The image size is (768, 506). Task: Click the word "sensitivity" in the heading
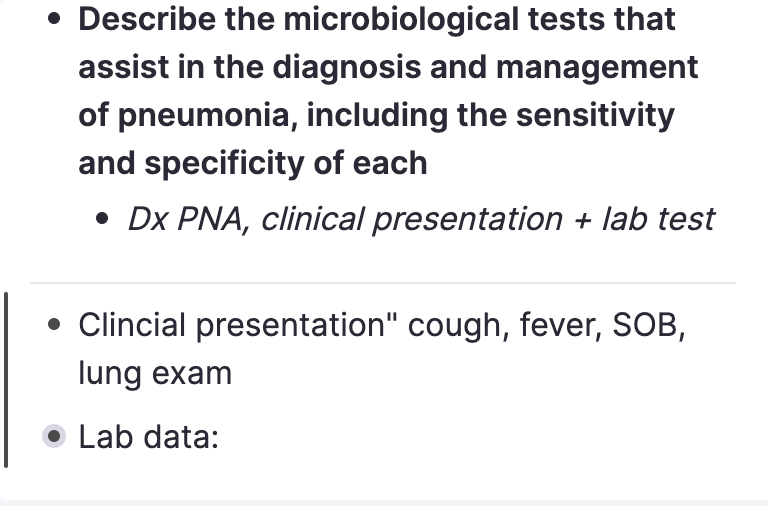point(595,115)
